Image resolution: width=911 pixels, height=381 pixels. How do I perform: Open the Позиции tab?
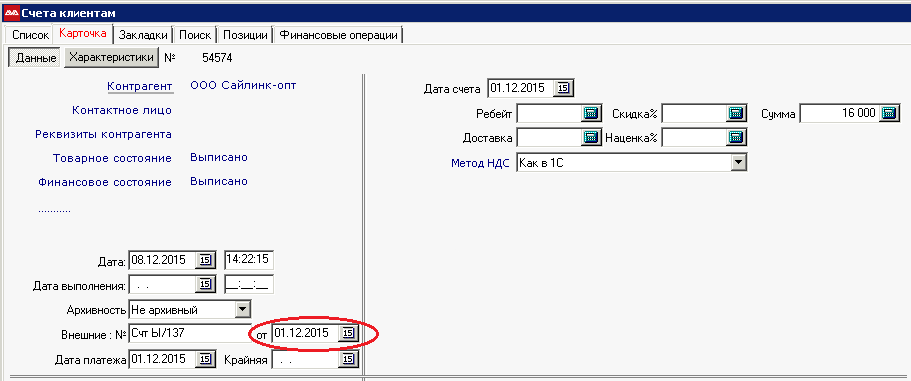point(245,35)
